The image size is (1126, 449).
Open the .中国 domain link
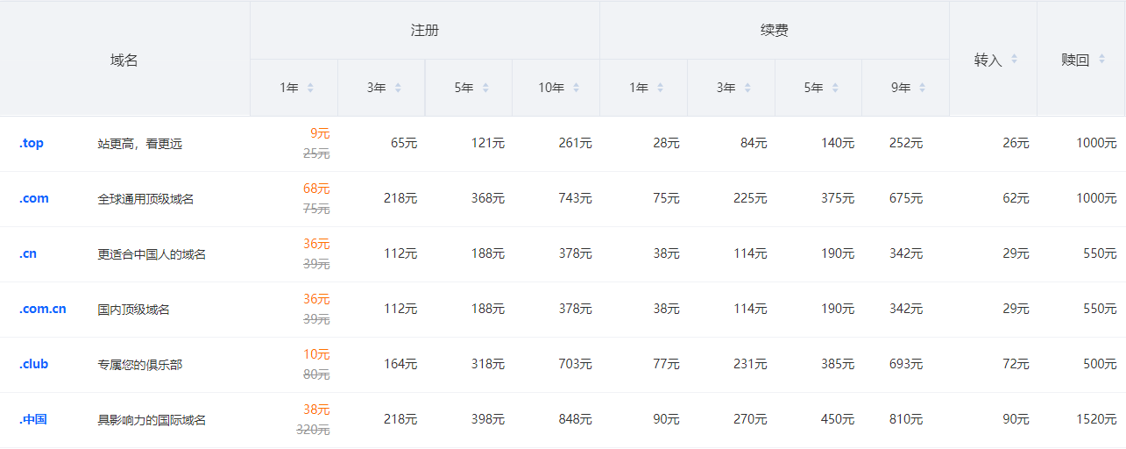33,420
